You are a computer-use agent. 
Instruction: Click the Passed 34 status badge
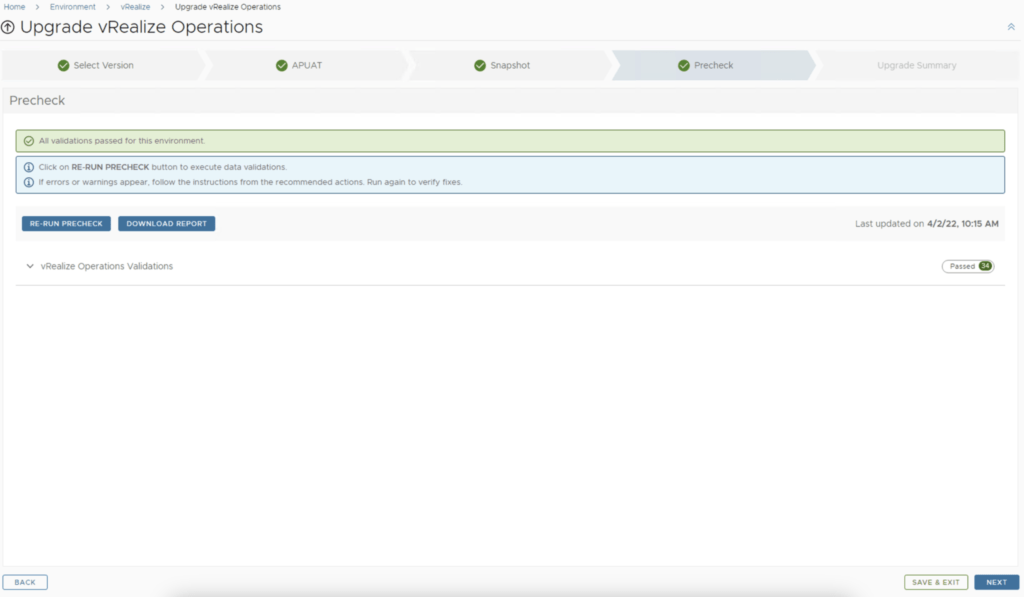coord(968,266)
